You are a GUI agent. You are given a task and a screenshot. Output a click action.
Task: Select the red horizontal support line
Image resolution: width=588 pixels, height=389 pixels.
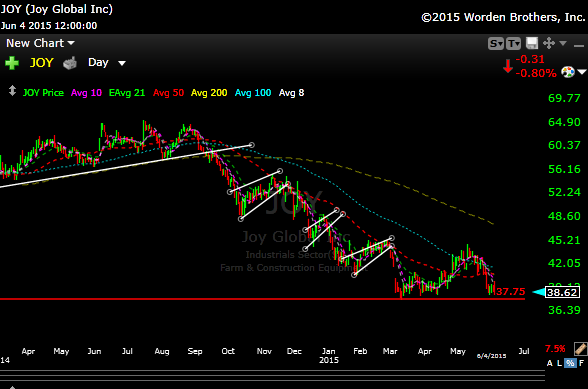[x=262, y=299]
